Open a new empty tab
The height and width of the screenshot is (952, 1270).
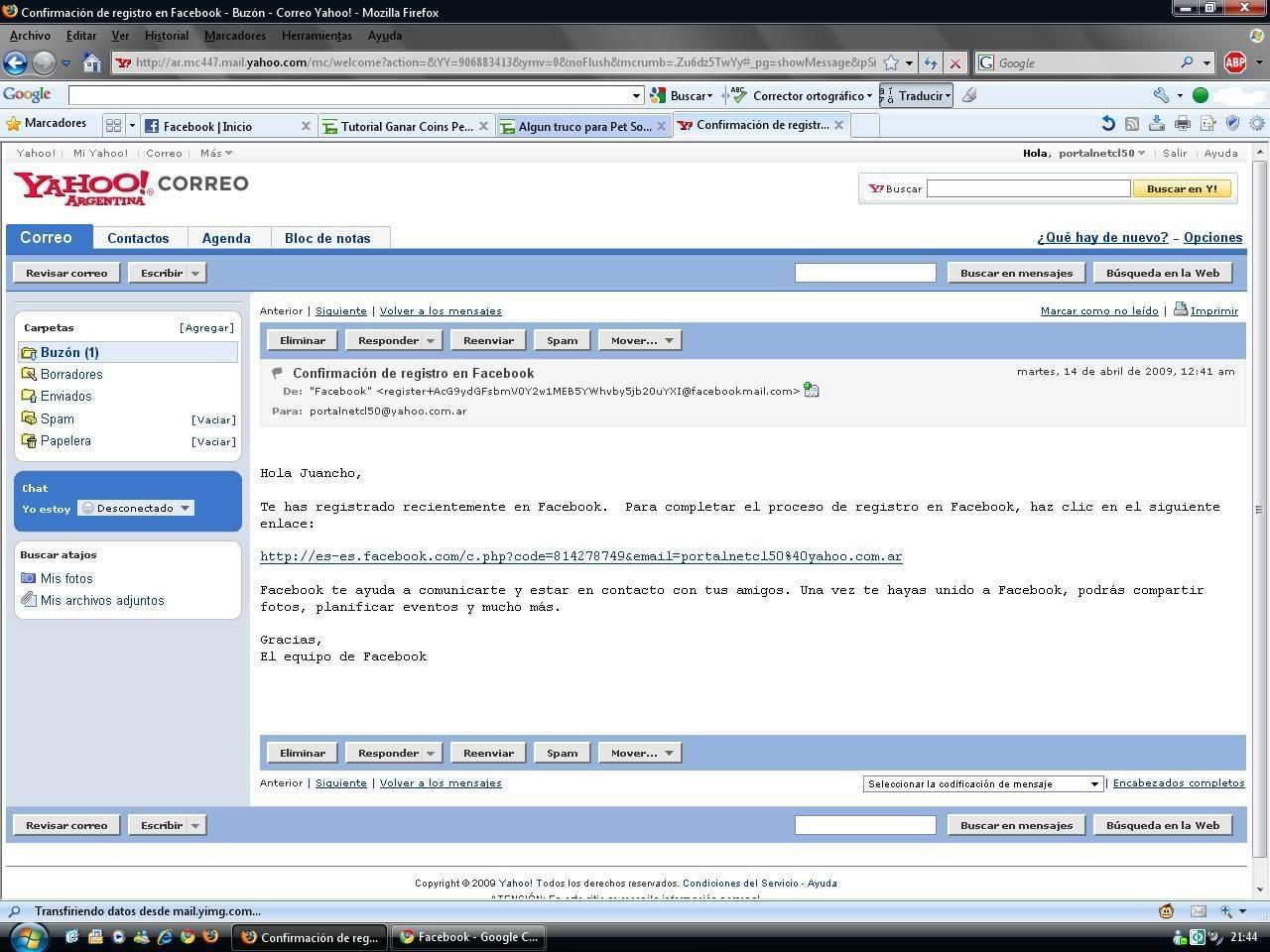pos(865,125)
